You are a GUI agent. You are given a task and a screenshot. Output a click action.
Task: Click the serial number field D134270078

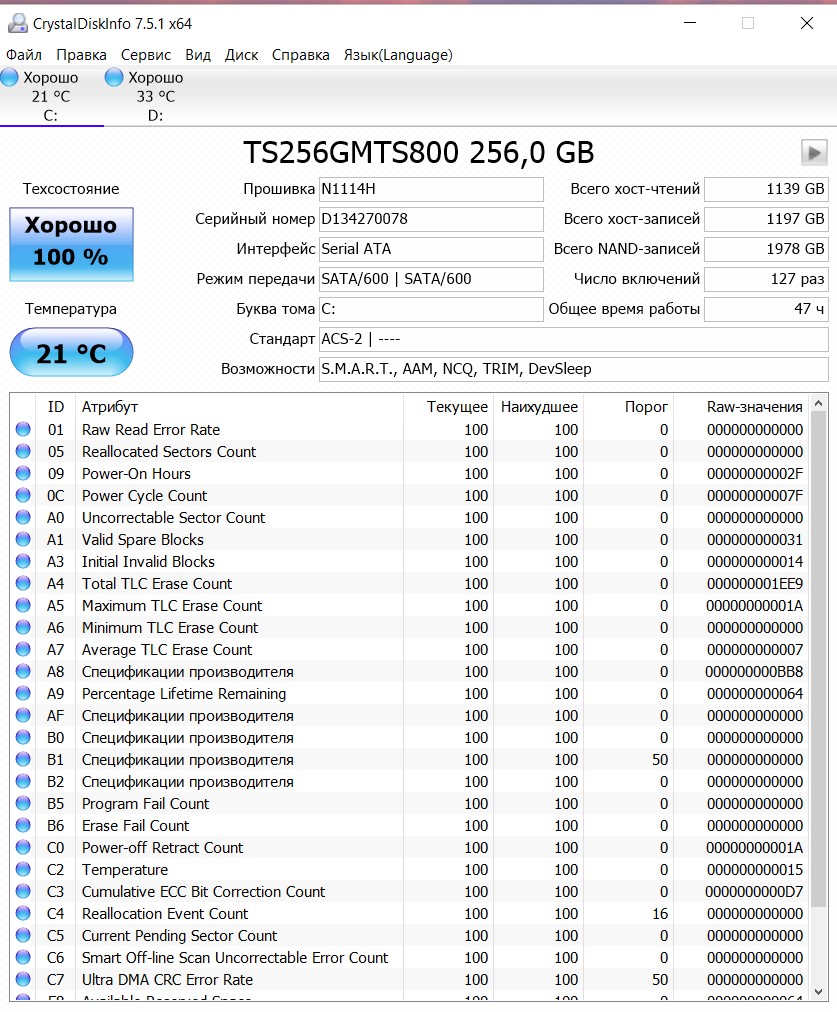431,219
